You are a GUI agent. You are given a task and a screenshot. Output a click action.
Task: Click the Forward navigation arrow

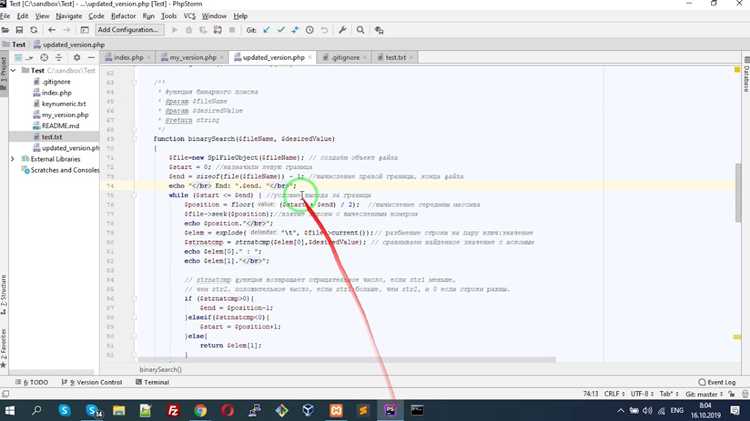point(66,30)
